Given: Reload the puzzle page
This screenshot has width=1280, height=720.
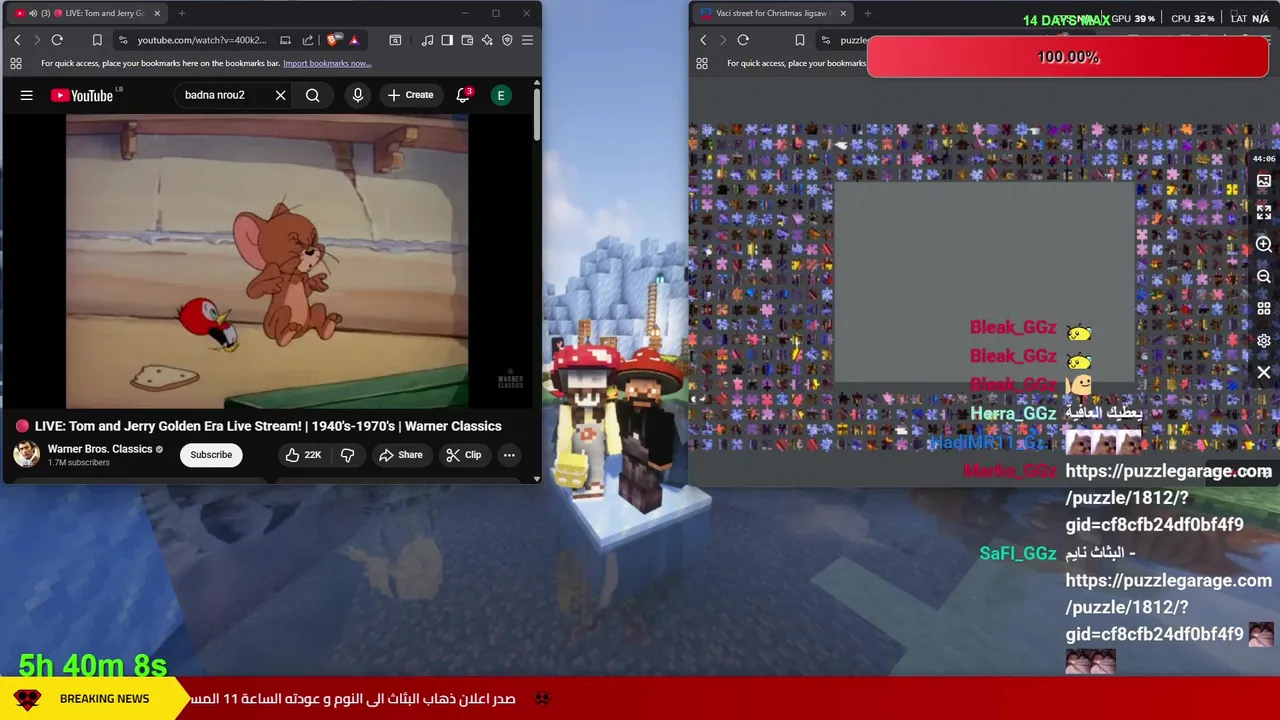Looking at the screenshot, I should (743, 40).
